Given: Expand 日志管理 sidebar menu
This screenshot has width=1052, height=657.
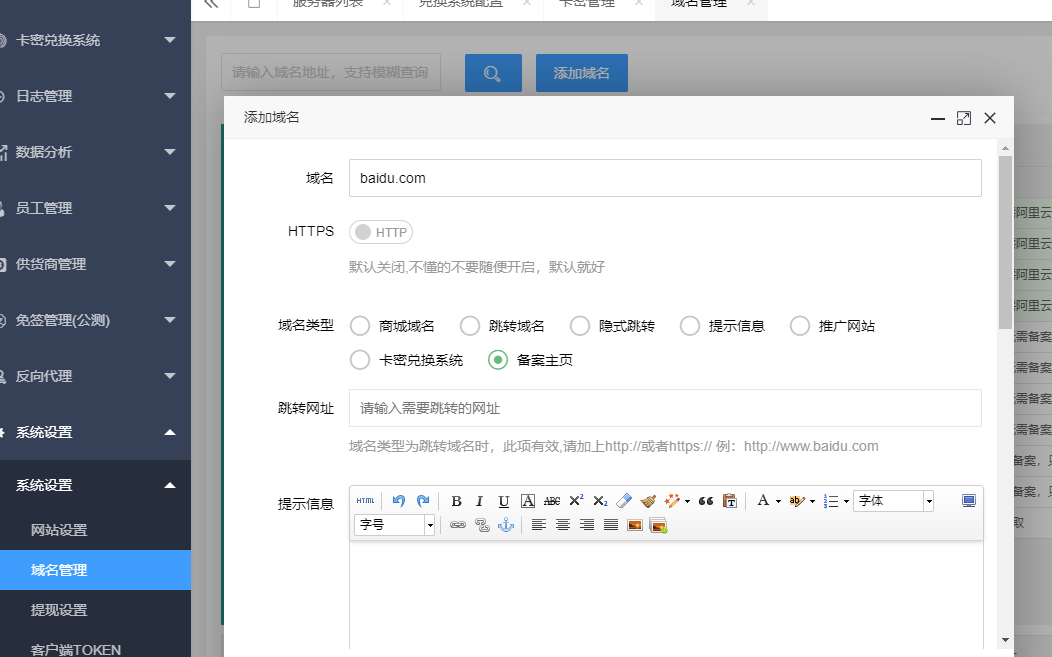Looking at the screenshot, I should [95, 96].
